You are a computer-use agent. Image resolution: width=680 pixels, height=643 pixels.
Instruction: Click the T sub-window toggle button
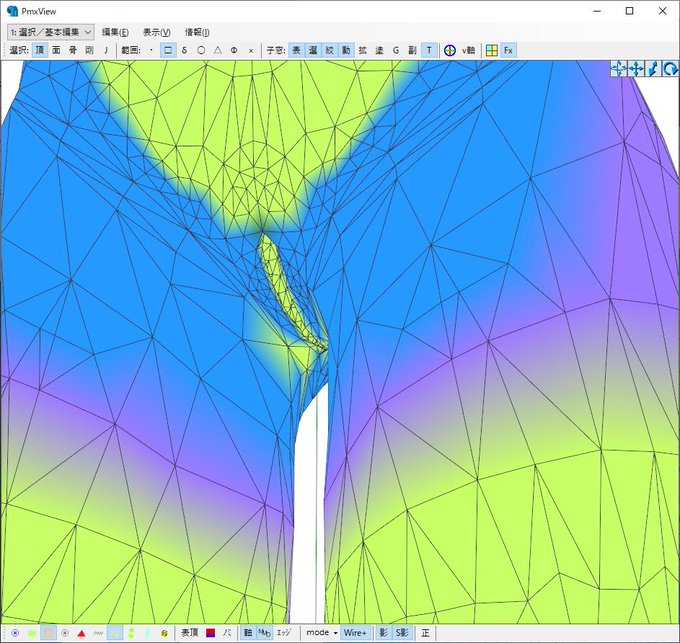[429, 50]
